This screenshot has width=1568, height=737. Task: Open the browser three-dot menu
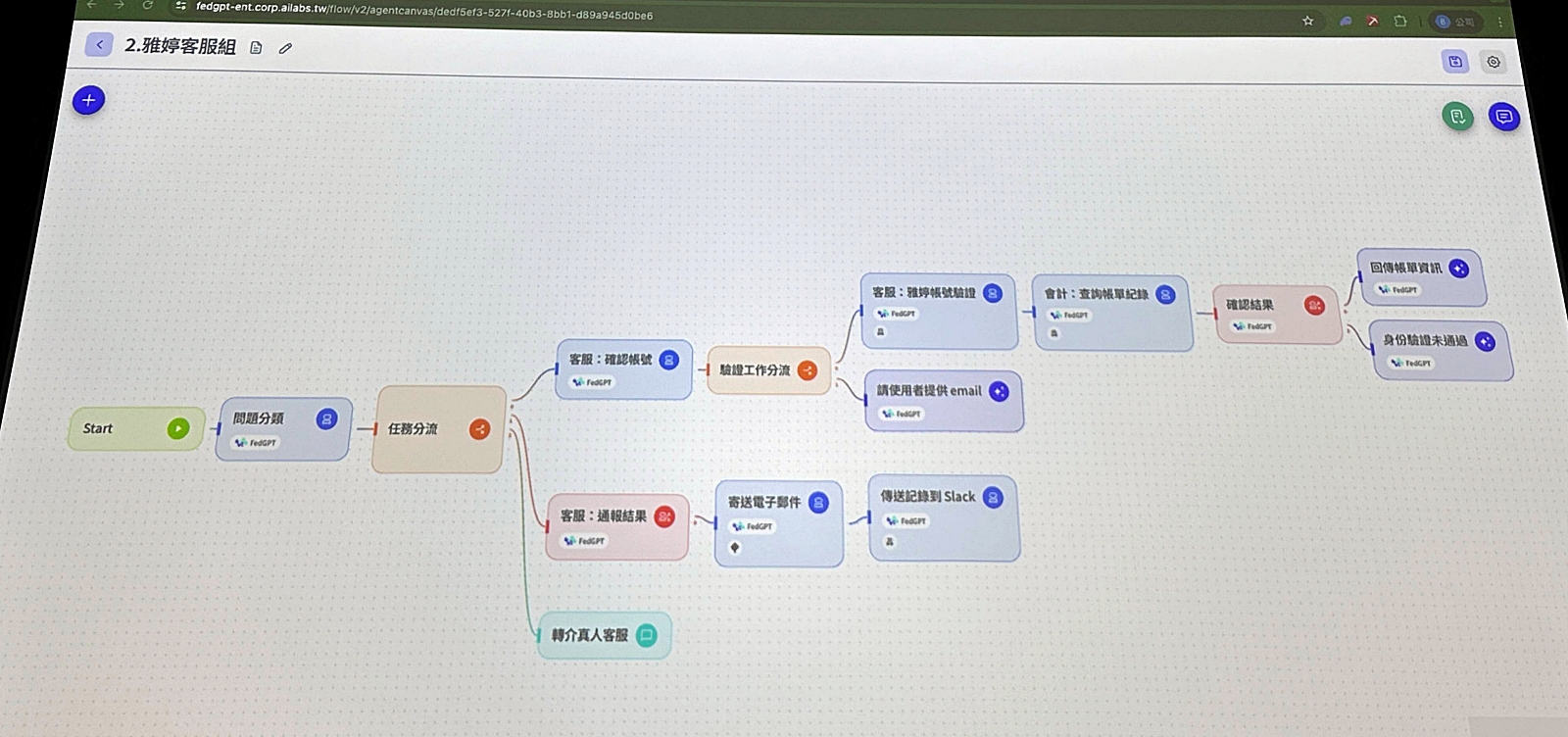pos(1499,22)
